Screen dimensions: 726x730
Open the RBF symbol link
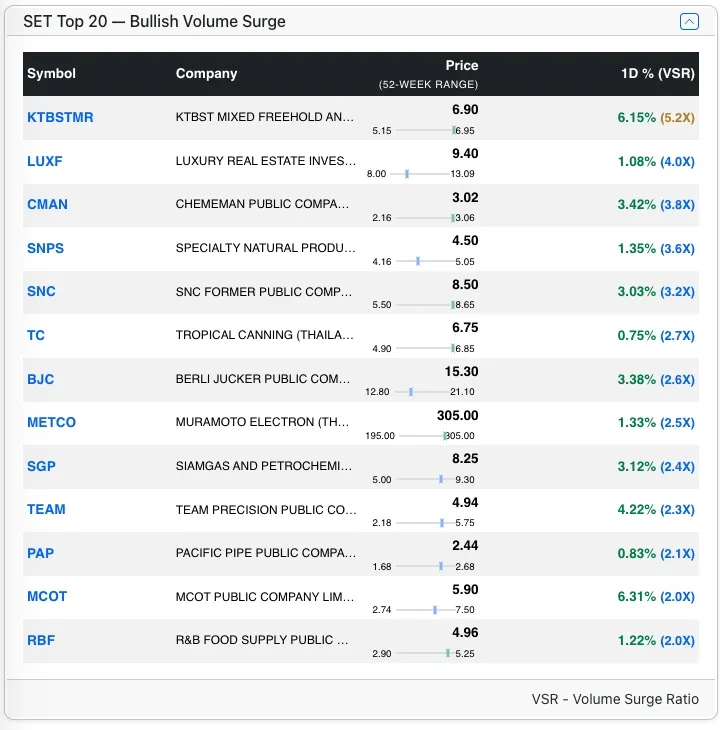point(41,640)
